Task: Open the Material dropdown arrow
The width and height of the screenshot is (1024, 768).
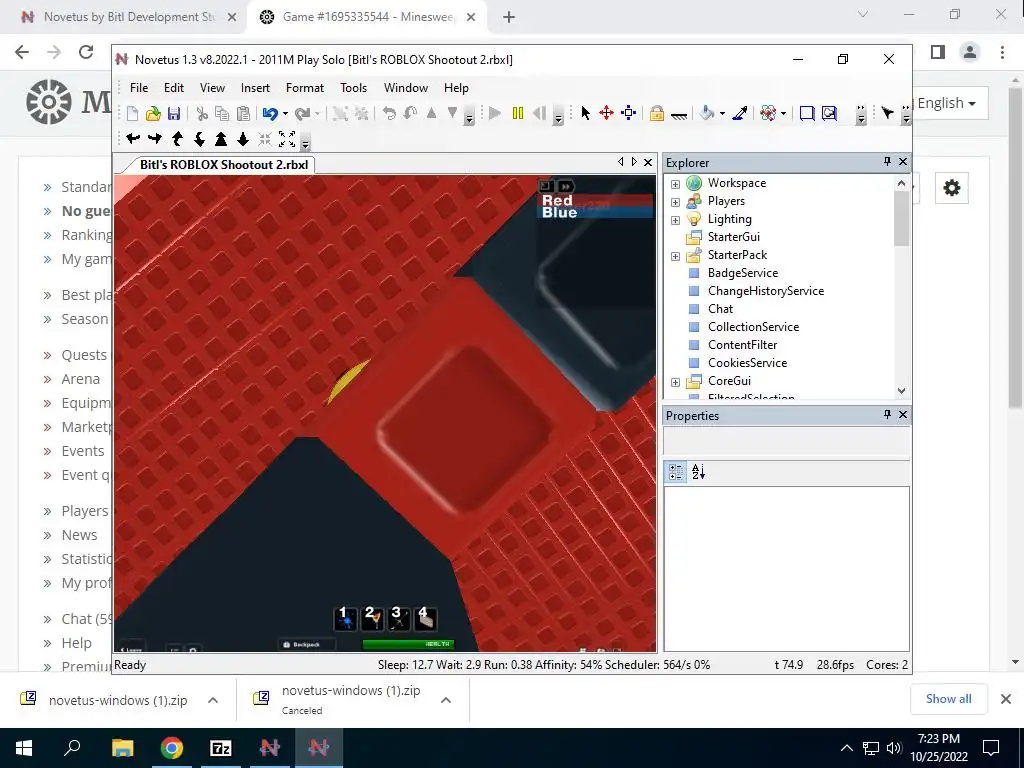Action: pyautogui.click(x=783, y=114)
